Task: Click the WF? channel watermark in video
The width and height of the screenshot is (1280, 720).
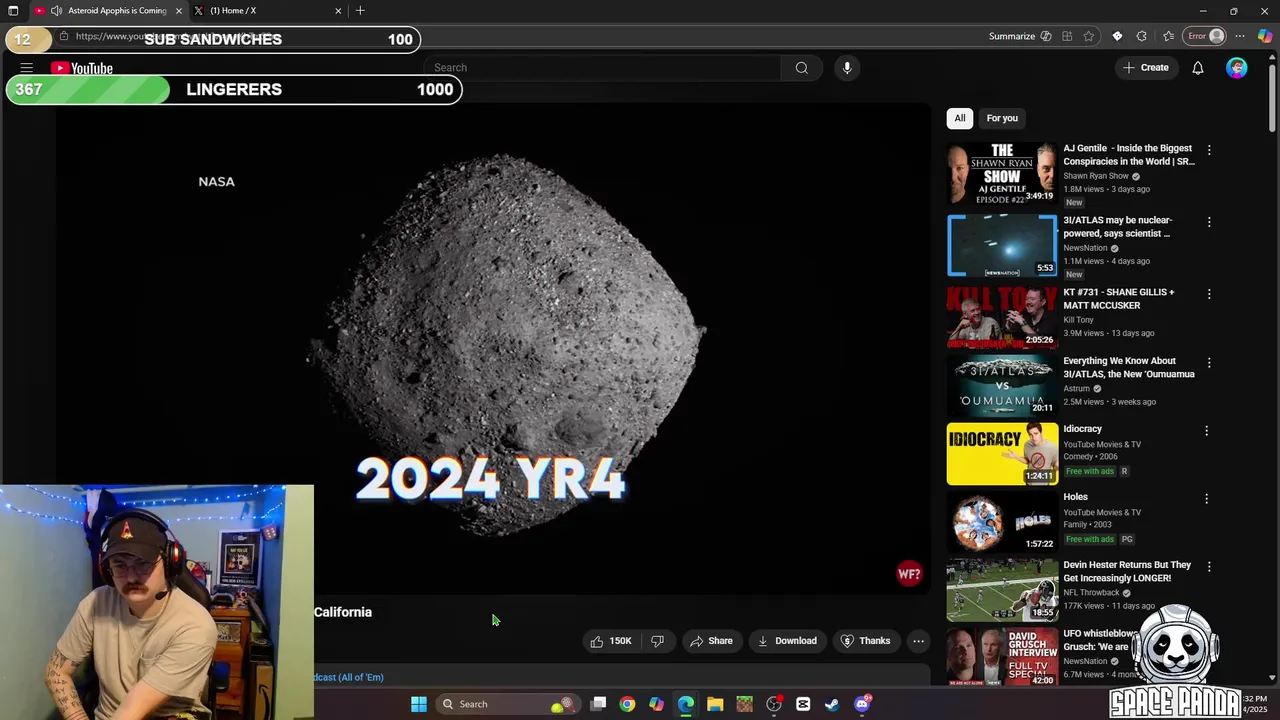Action: pos(909,574)
